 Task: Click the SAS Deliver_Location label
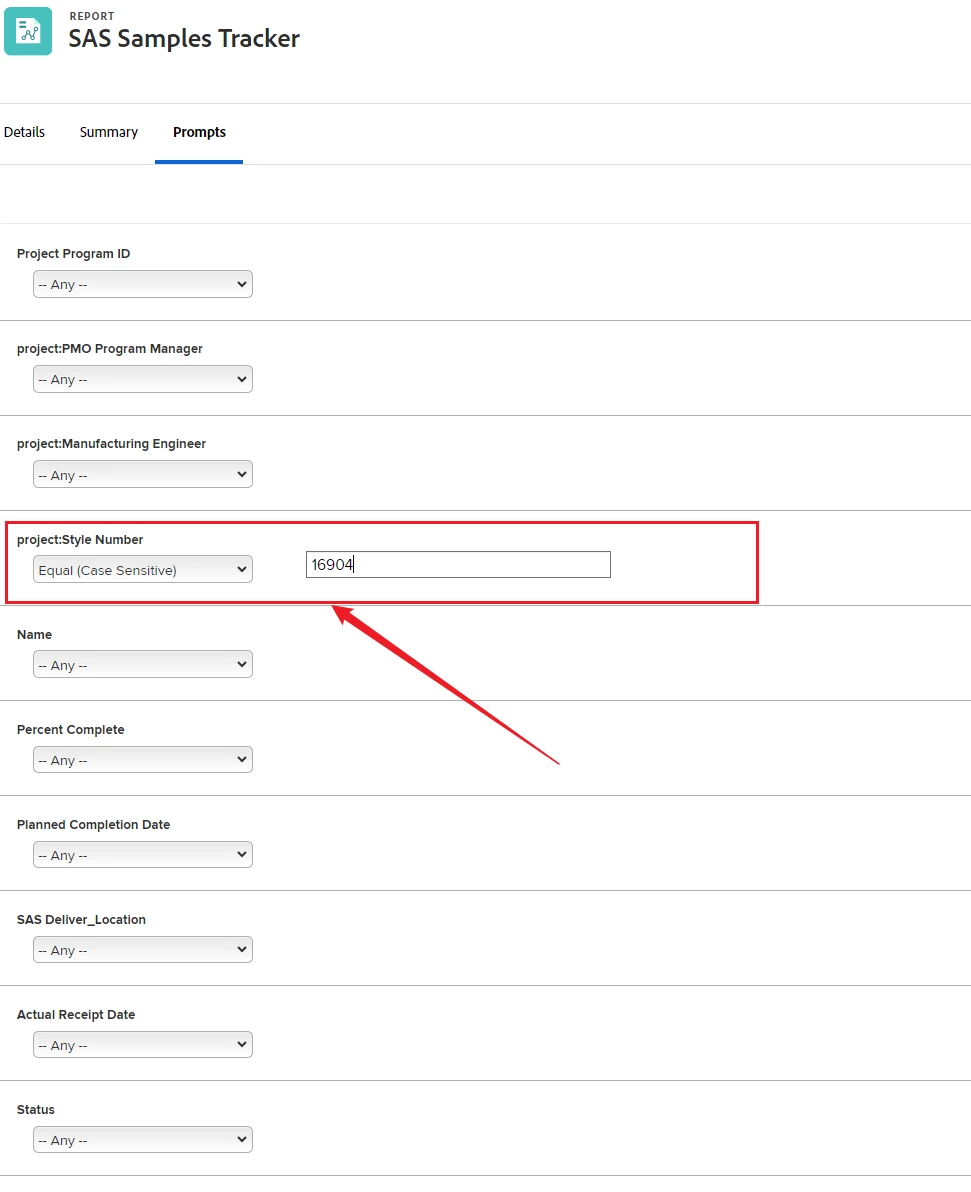tap(81, 920)
